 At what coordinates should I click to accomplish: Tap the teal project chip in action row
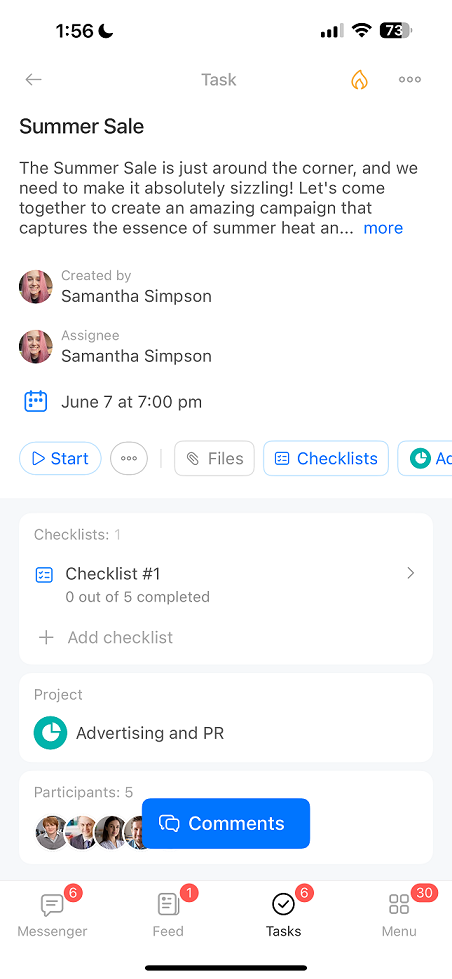click(425, 458)
